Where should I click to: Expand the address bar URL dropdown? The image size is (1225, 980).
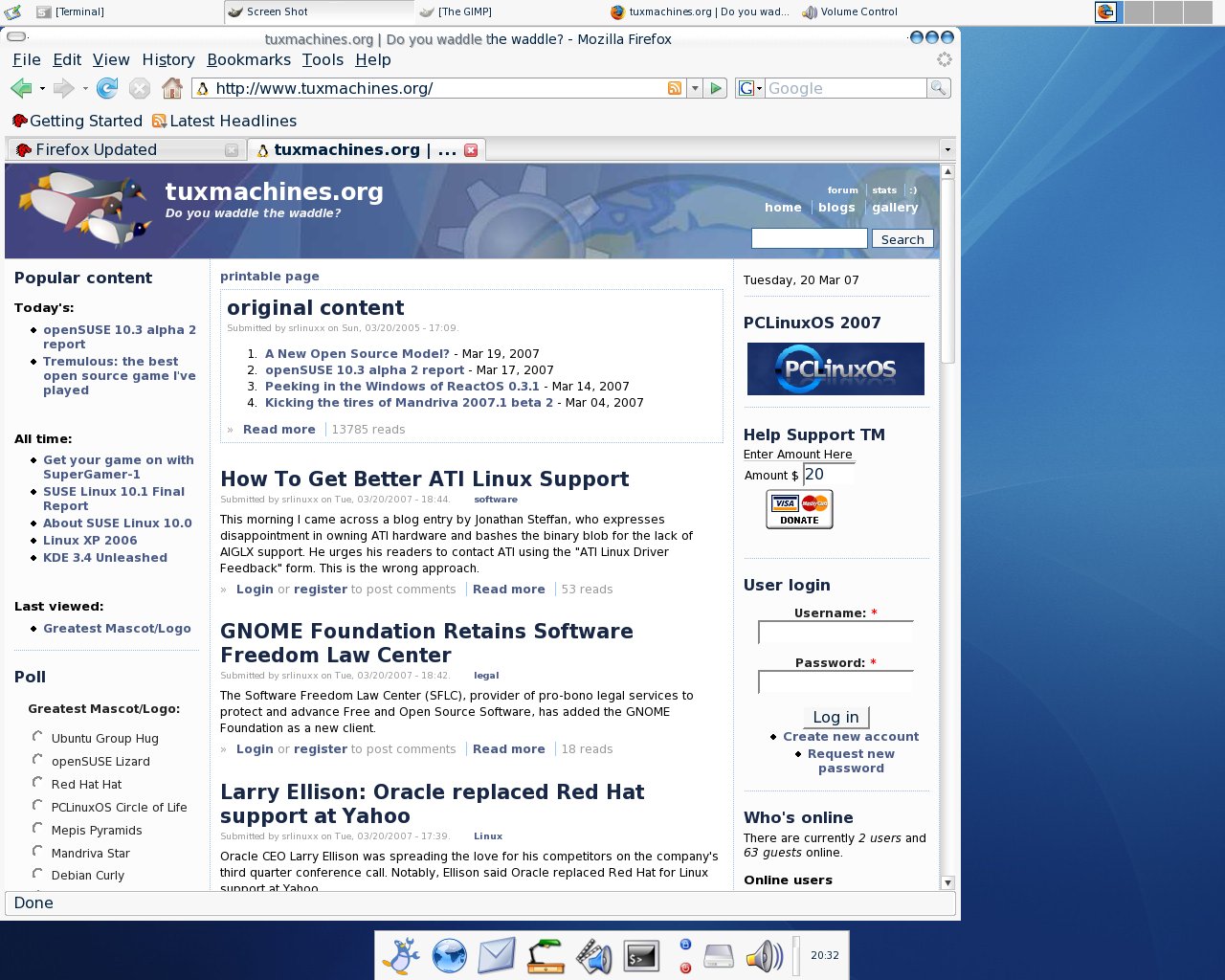coord(696,88)
